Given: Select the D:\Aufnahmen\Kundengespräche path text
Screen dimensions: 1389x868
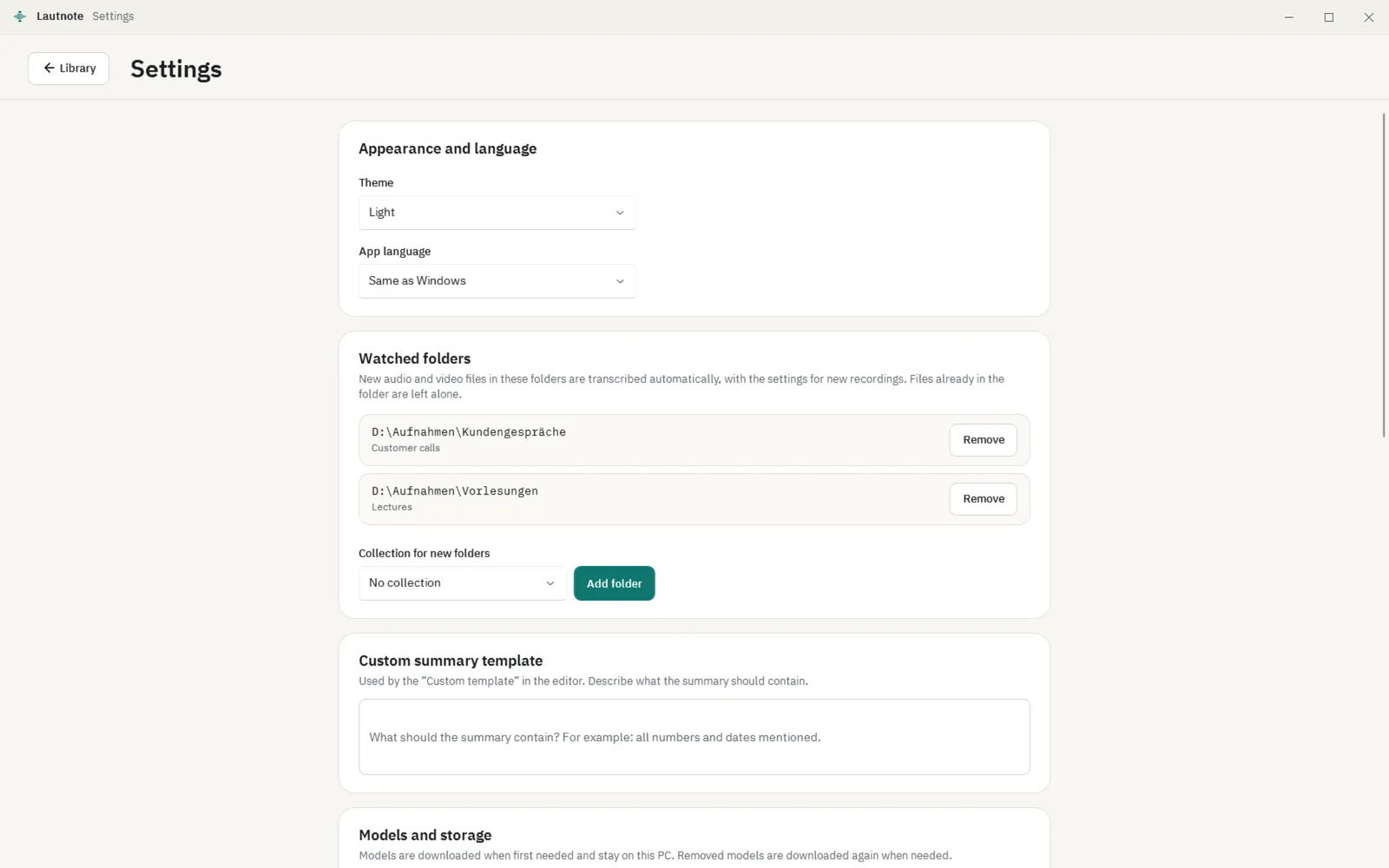Looking at the screenshot, I should point(469,432).
